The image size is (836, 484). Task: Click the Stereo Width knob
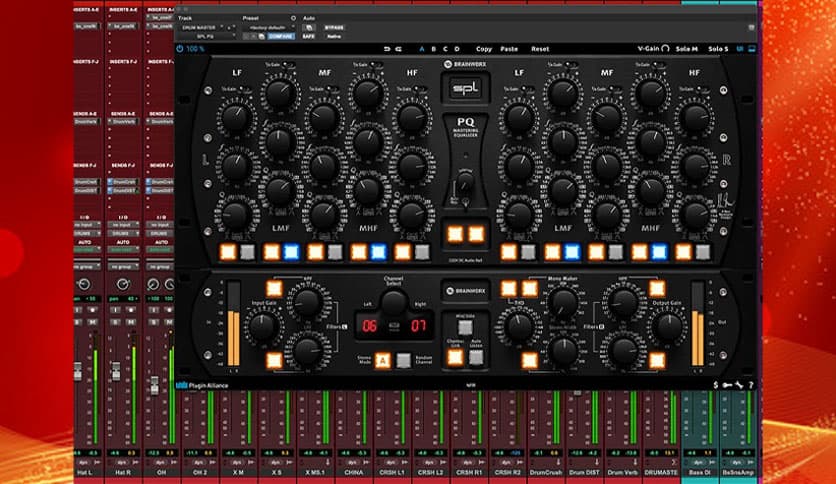(x=564, y=350)
